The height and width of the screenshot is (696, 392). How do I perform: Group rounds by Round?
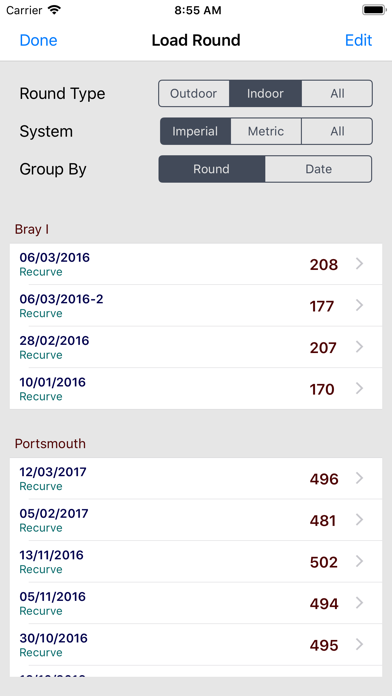coord(212,169)
